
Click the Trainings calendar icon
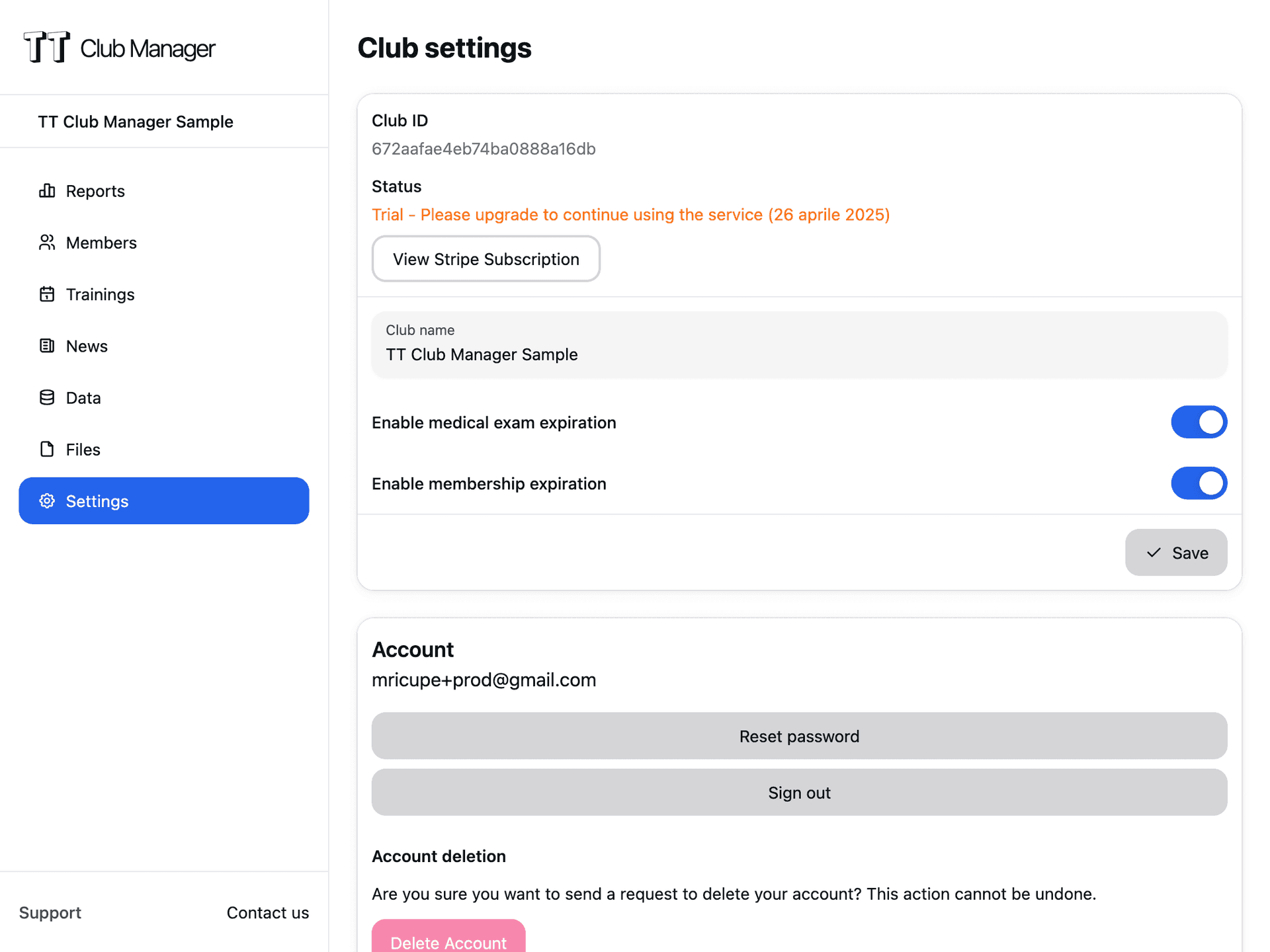coord(47,294)
